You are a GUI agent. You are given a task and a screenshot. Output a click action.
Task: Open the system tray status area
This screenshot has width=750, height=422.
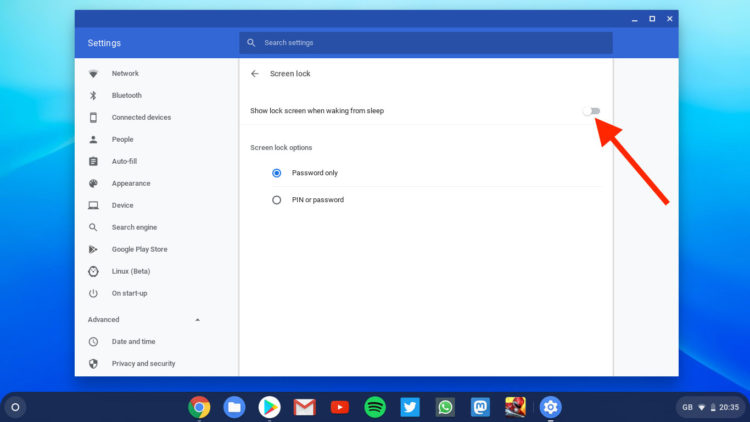tap(711, 407)
